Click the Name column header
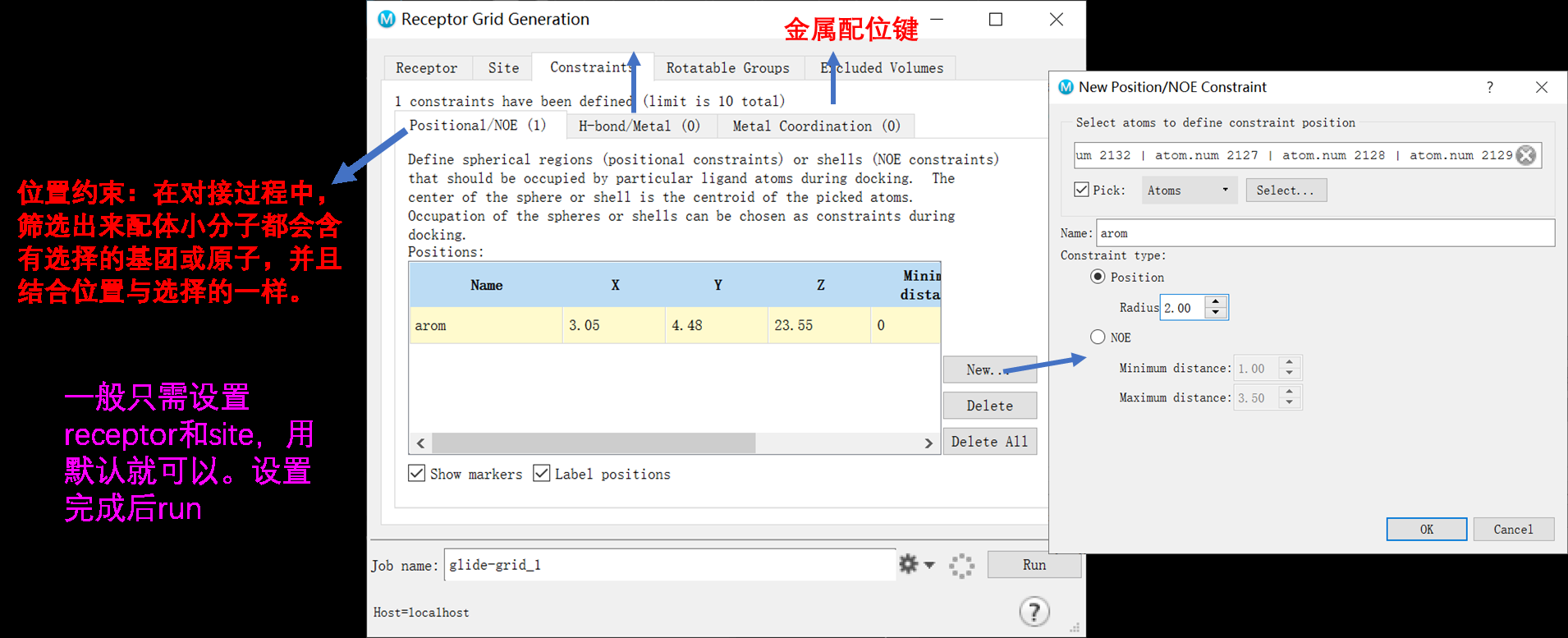This screenshot has width=1568, height=638. [x=486, y=285]
